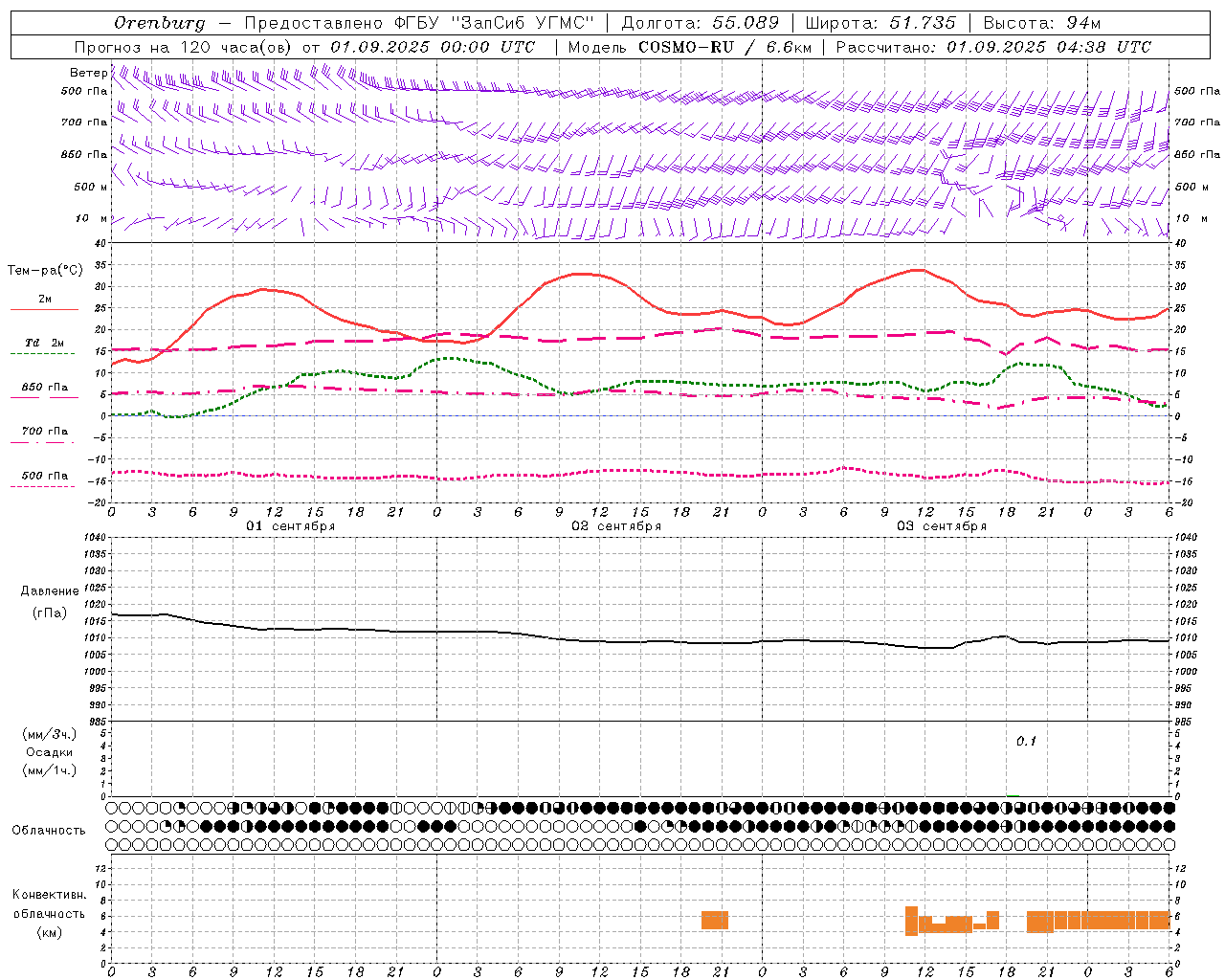Click the 'Давление' pressure panel label

50,591
